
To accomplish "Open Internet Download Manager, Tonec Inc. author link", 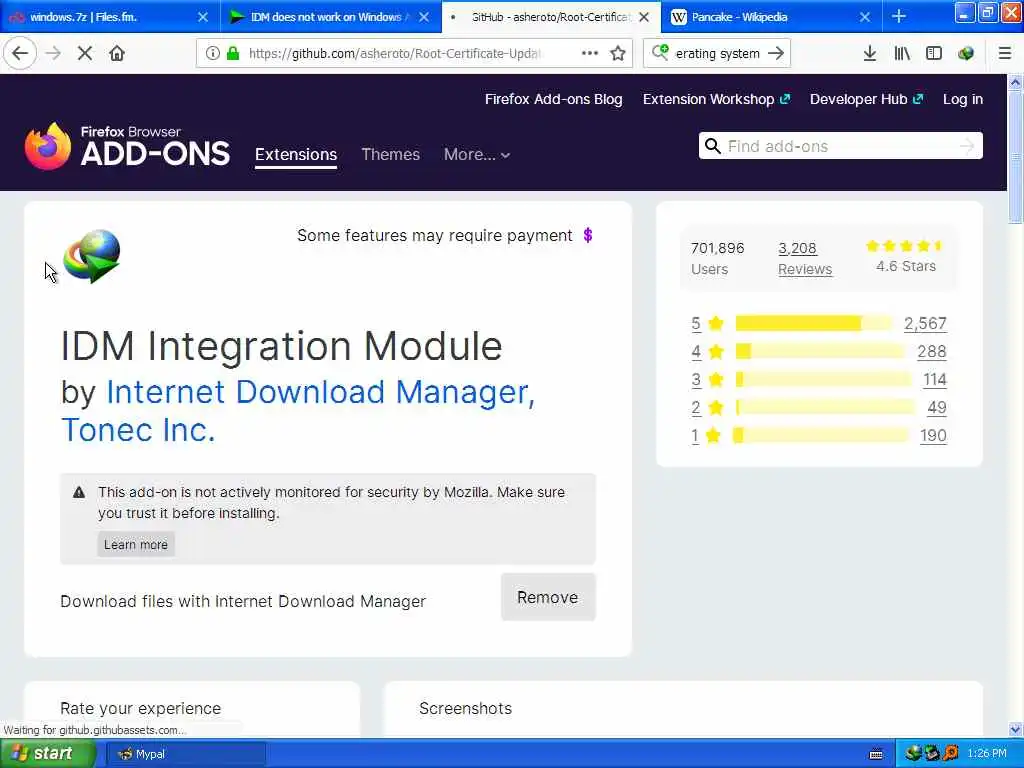I will pyautogui.click(x=298, y=411).
